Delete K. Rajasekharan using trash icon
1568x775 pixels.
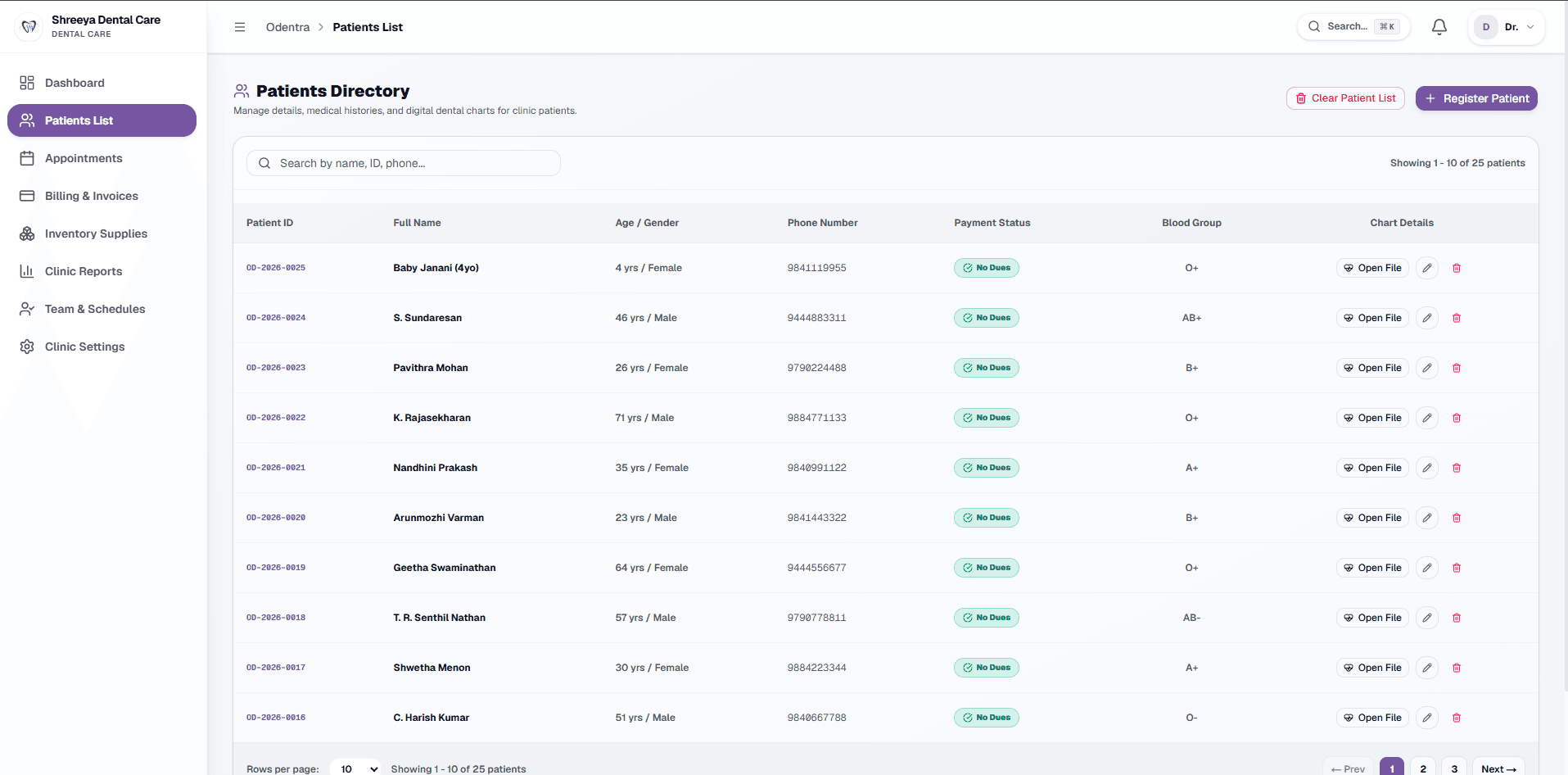[x=1457, y=418]
